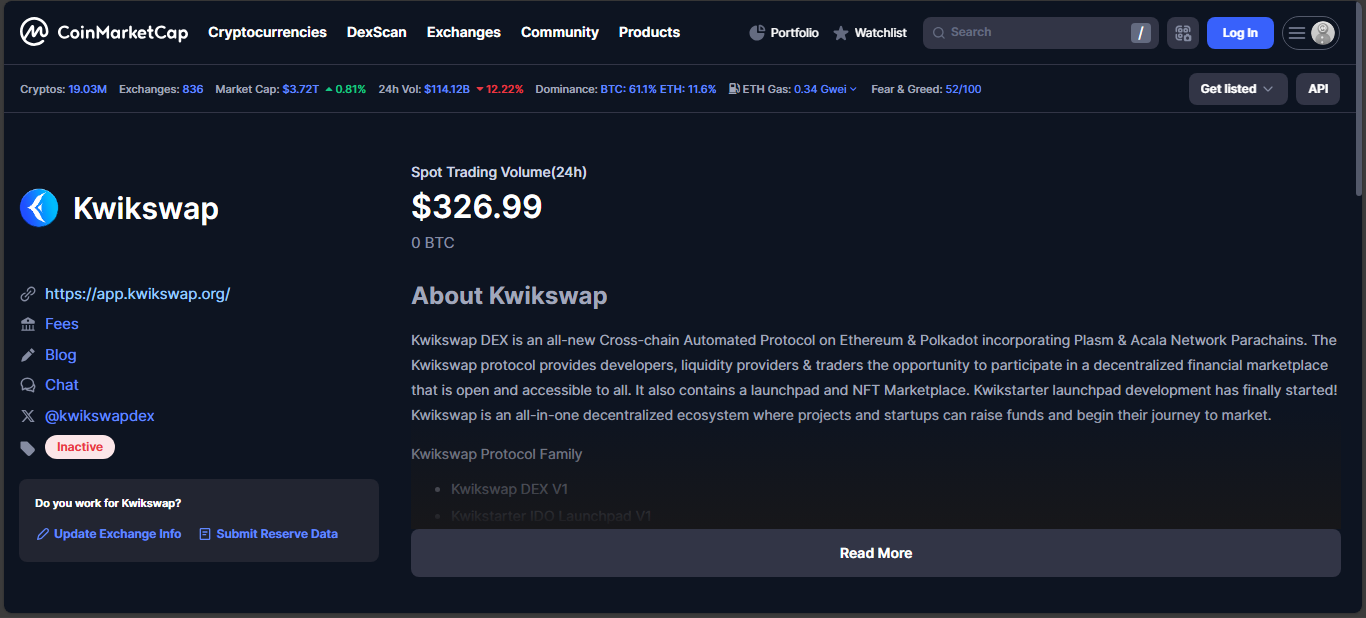Click Update Exchange Info link
This screenshot has height=618, width=1366.
click(x=118, y=534)
